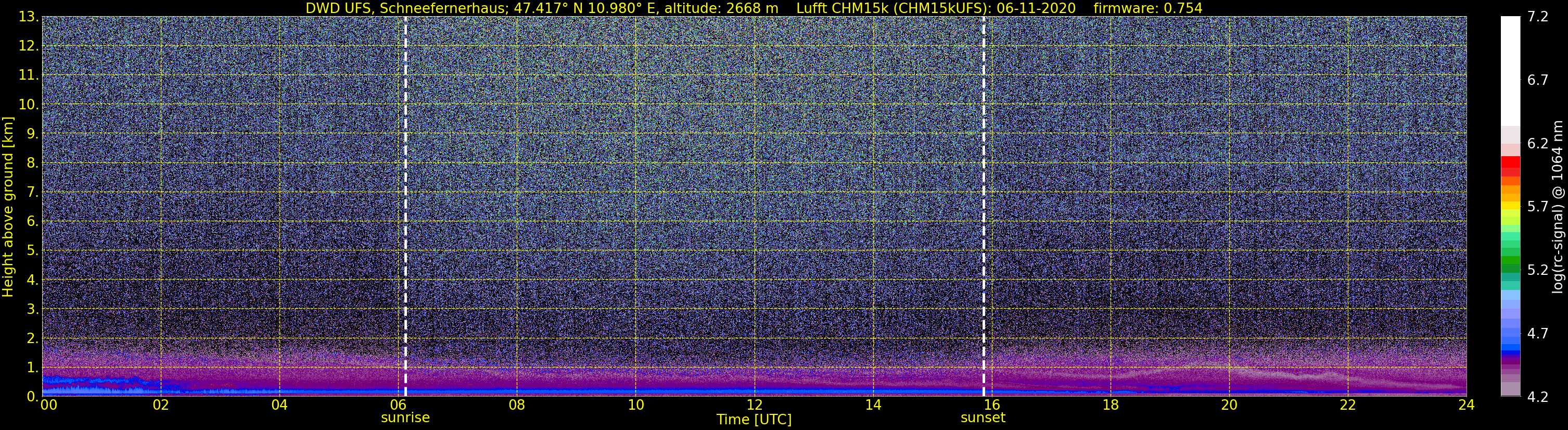Click the time axis tick label 16

pos(991,406)
